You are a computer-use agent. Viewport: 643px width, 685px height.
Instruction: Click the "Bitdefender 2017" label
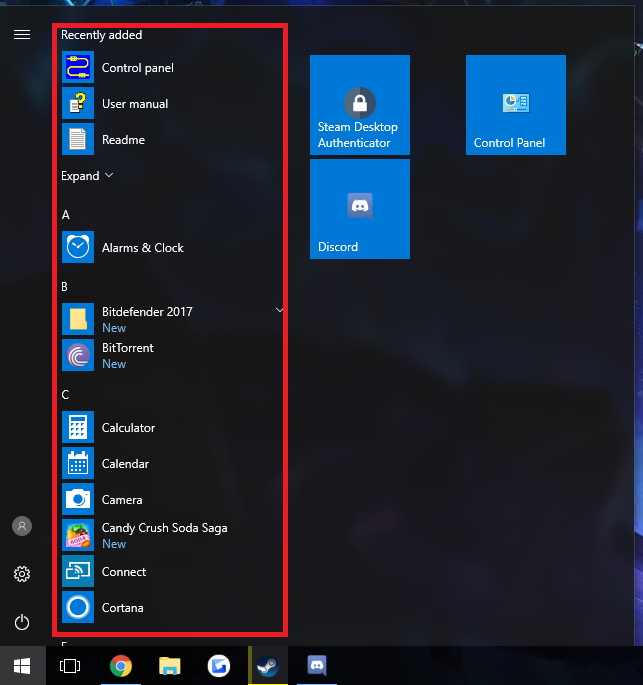147,311
